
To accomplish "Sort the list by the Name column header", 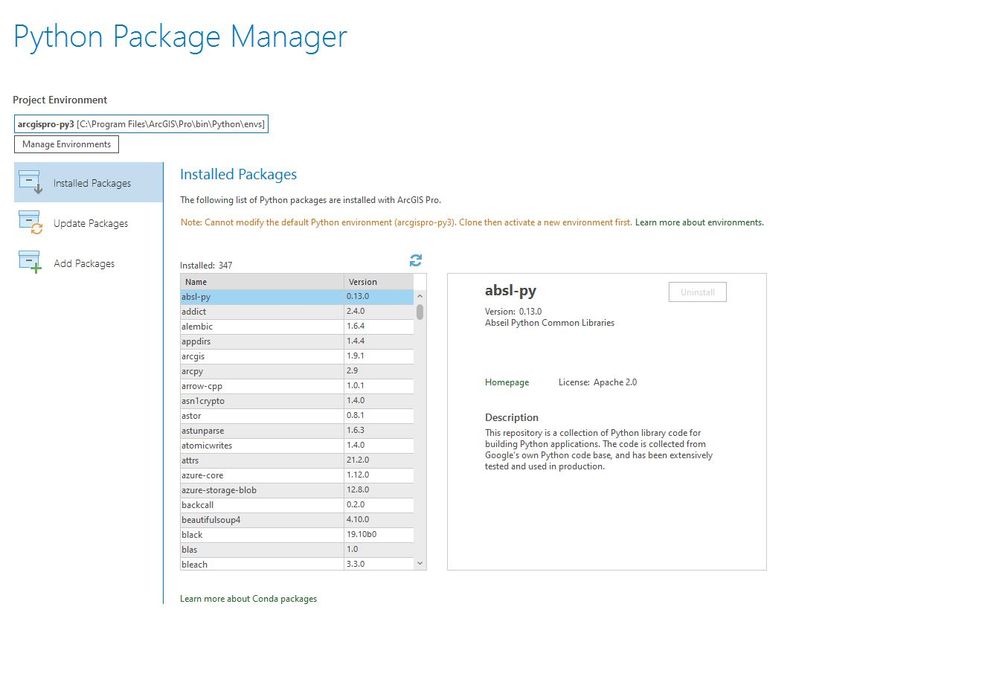I will [262, 281].
